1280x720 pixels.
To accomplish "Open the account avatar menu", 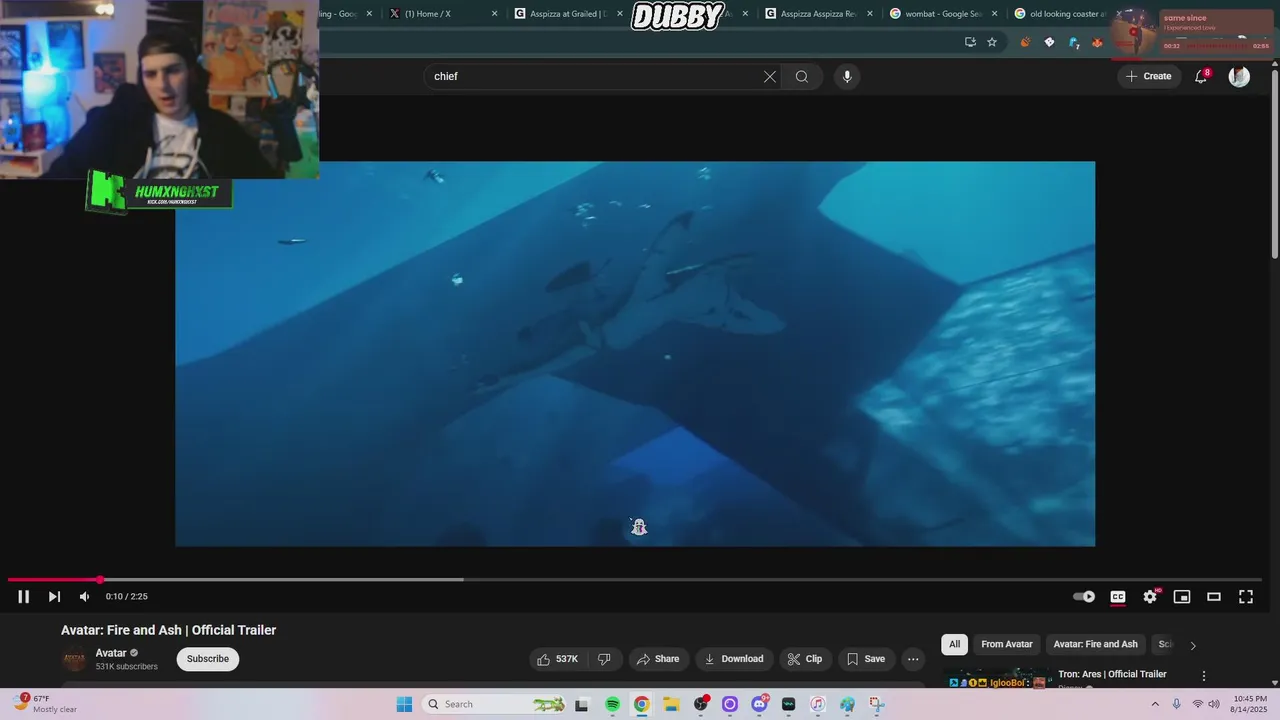I will [1239, 77].
